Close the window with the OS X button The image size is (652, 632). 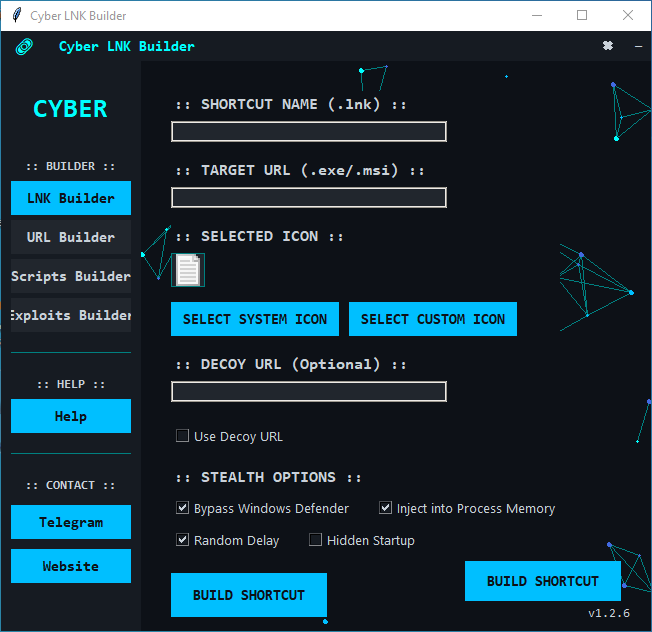point(628,15)
